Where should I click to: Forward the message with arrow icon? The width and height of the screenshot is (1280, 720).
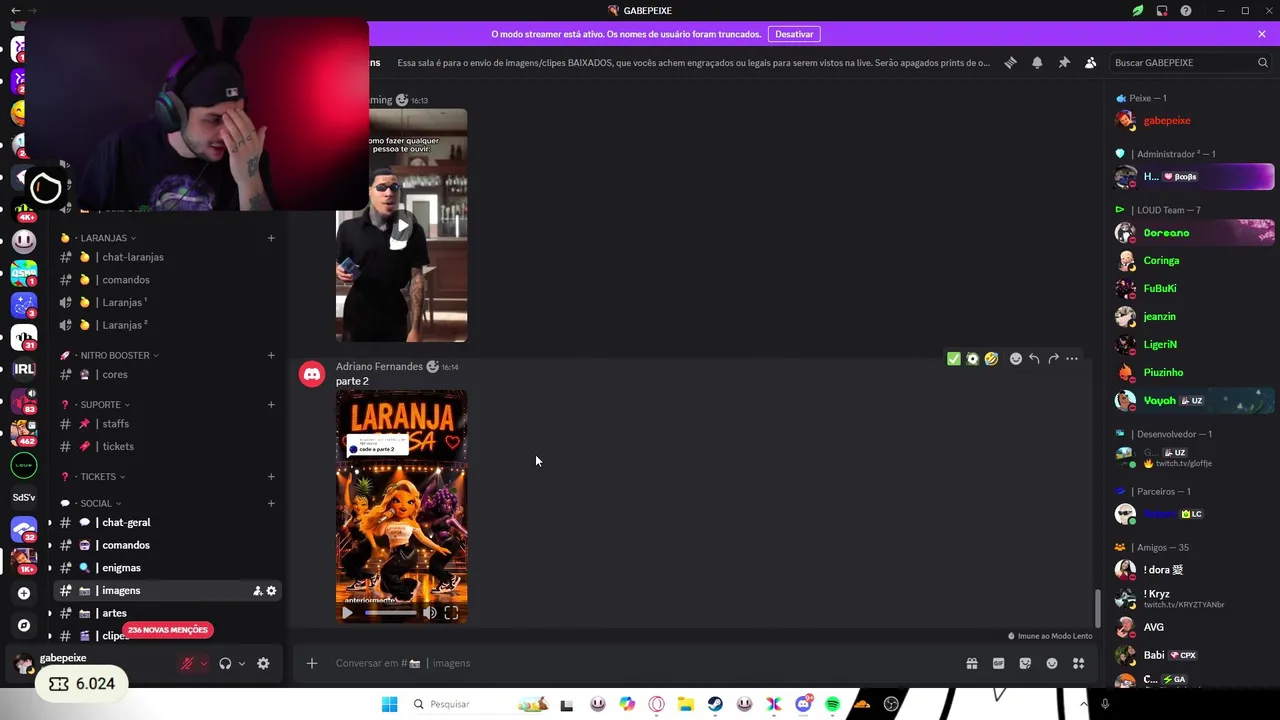[1053, 358]
